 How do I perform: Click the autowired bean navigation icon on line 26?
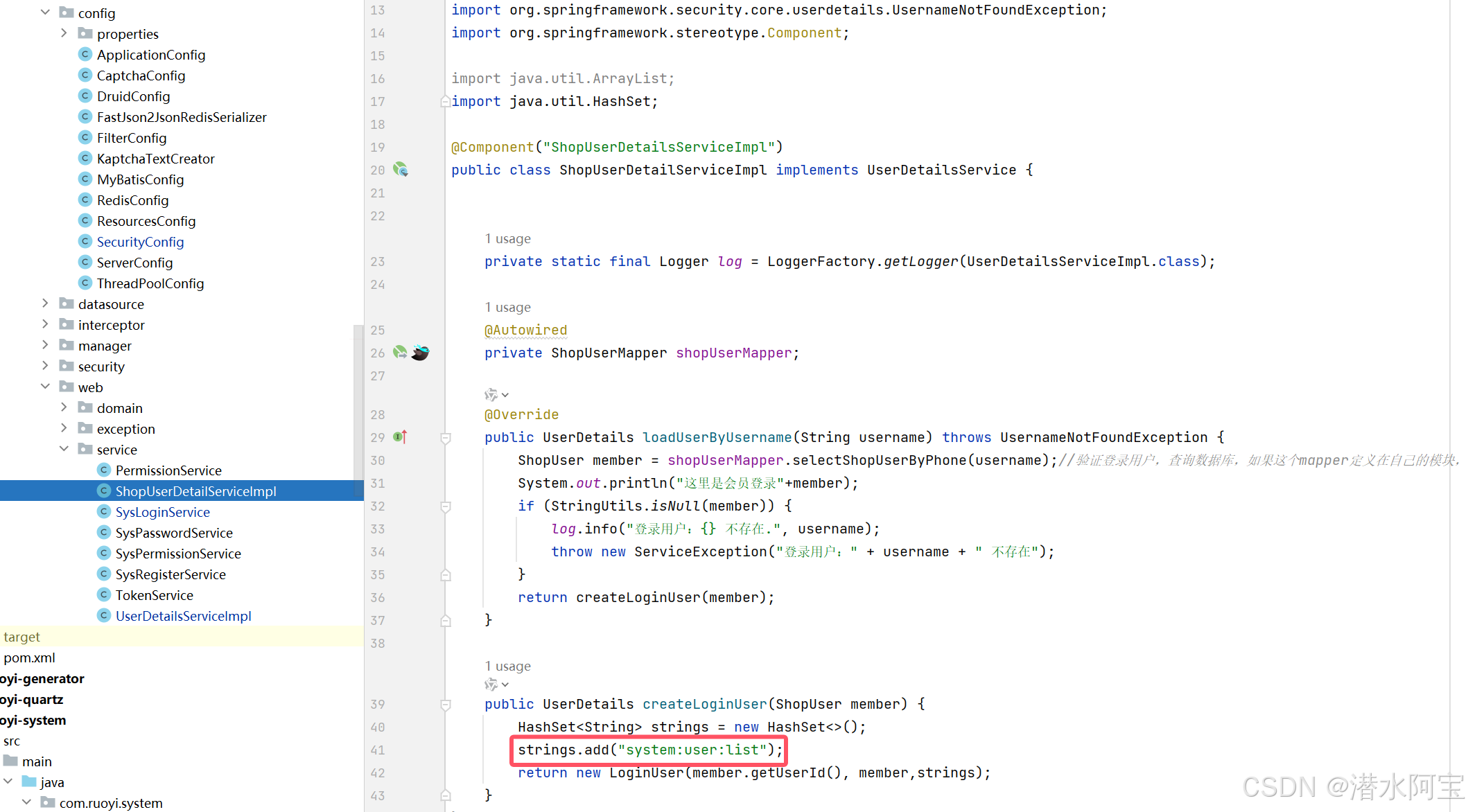pyautogui.click(x=400, y=353)
